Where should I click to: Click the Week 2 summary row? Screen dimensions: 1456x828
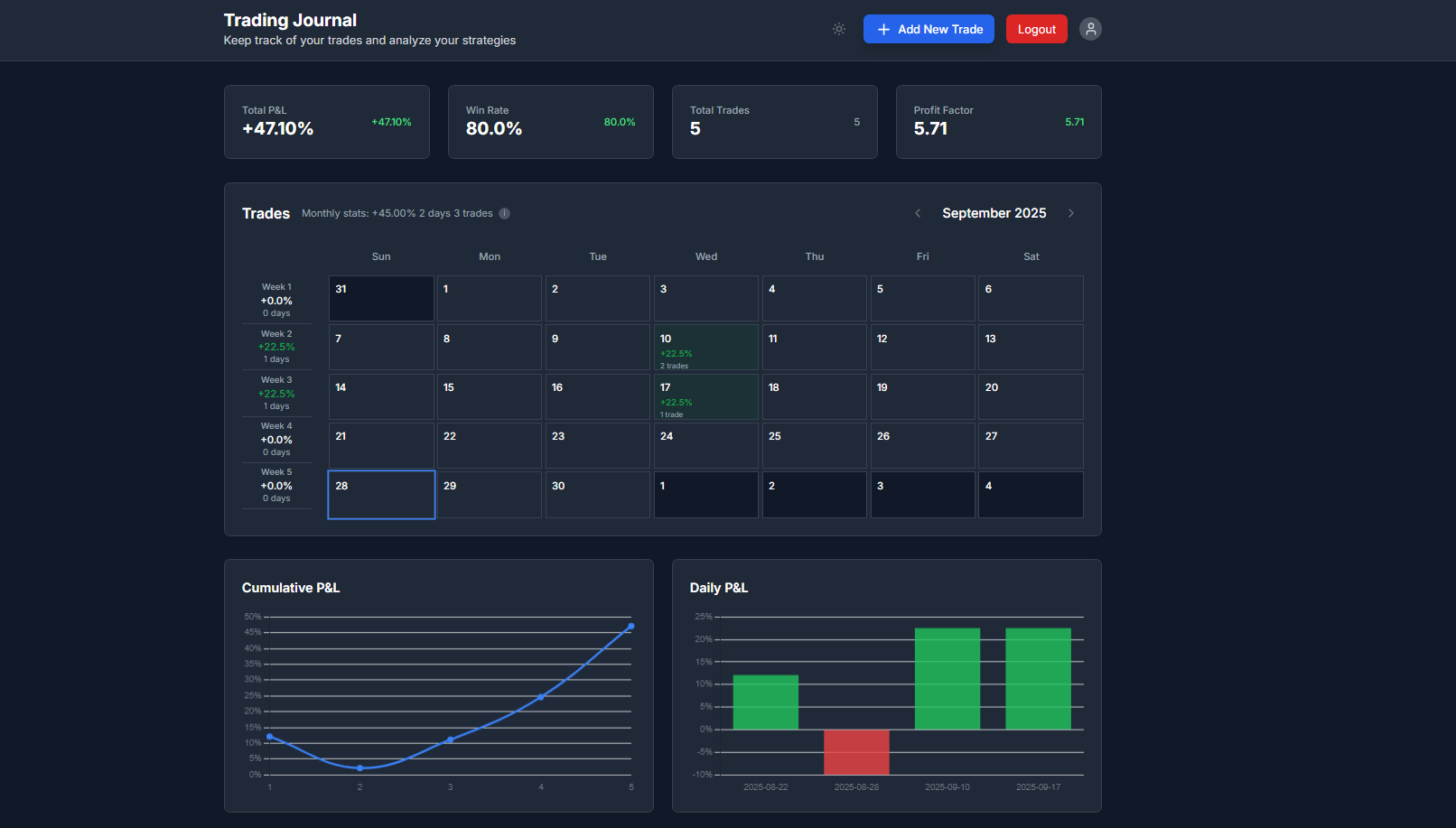click(276, 347)
